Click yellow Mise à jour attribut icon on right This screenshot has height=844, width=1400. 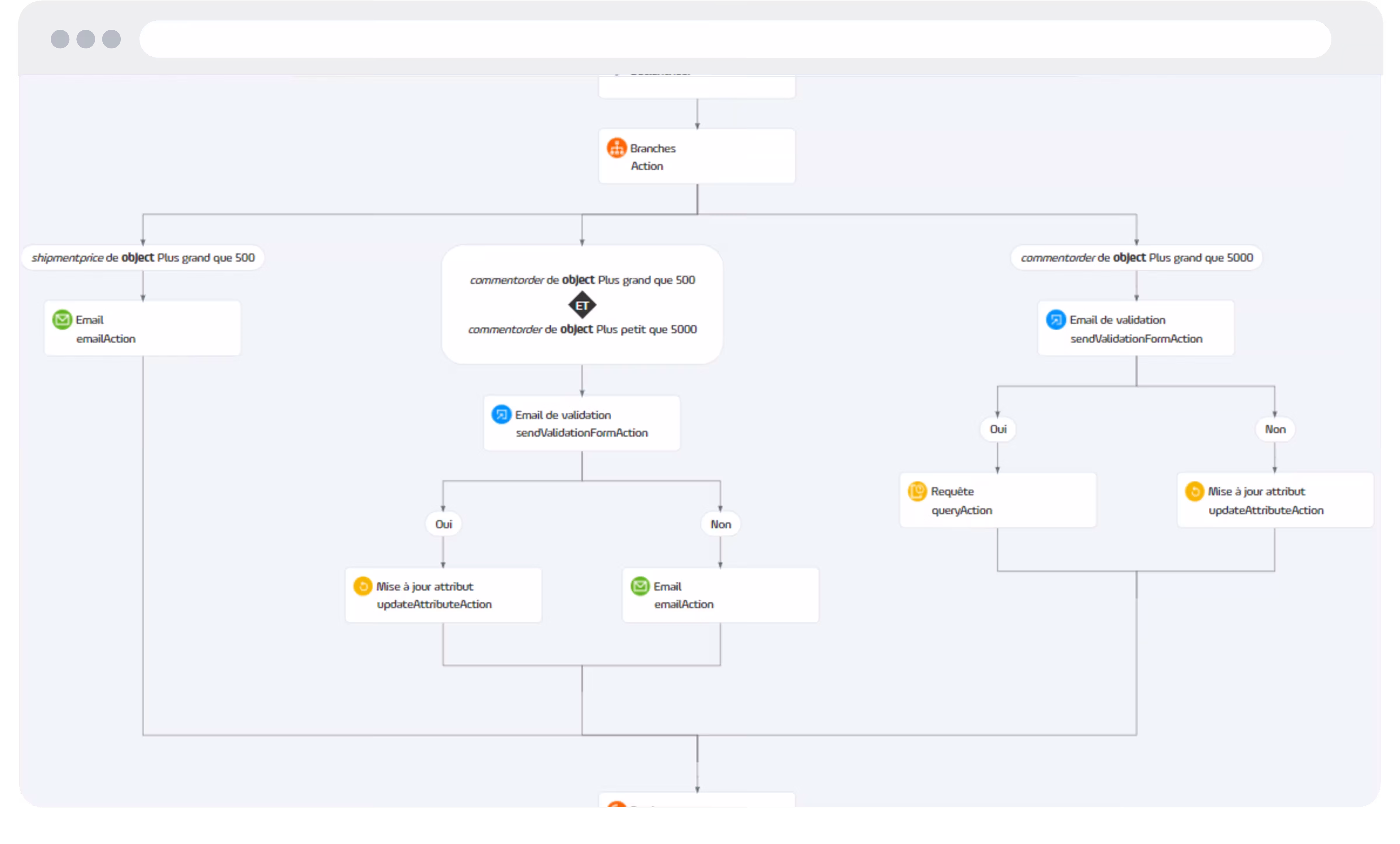(1194, 491)
